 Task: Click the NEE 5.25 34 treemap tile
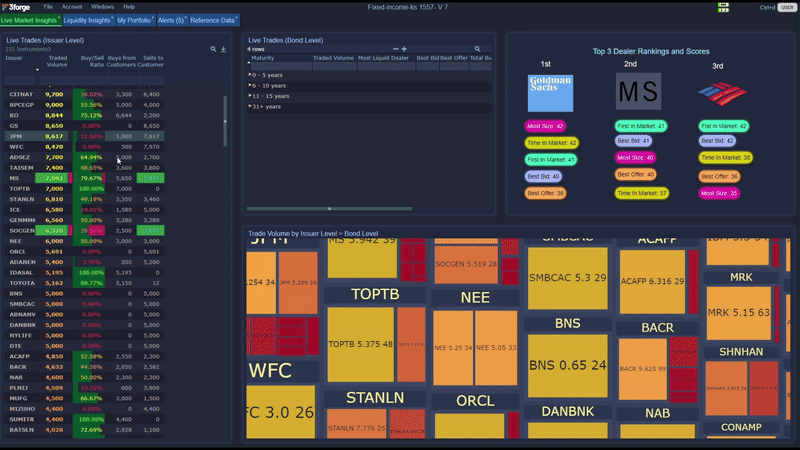tap(453, 348)
